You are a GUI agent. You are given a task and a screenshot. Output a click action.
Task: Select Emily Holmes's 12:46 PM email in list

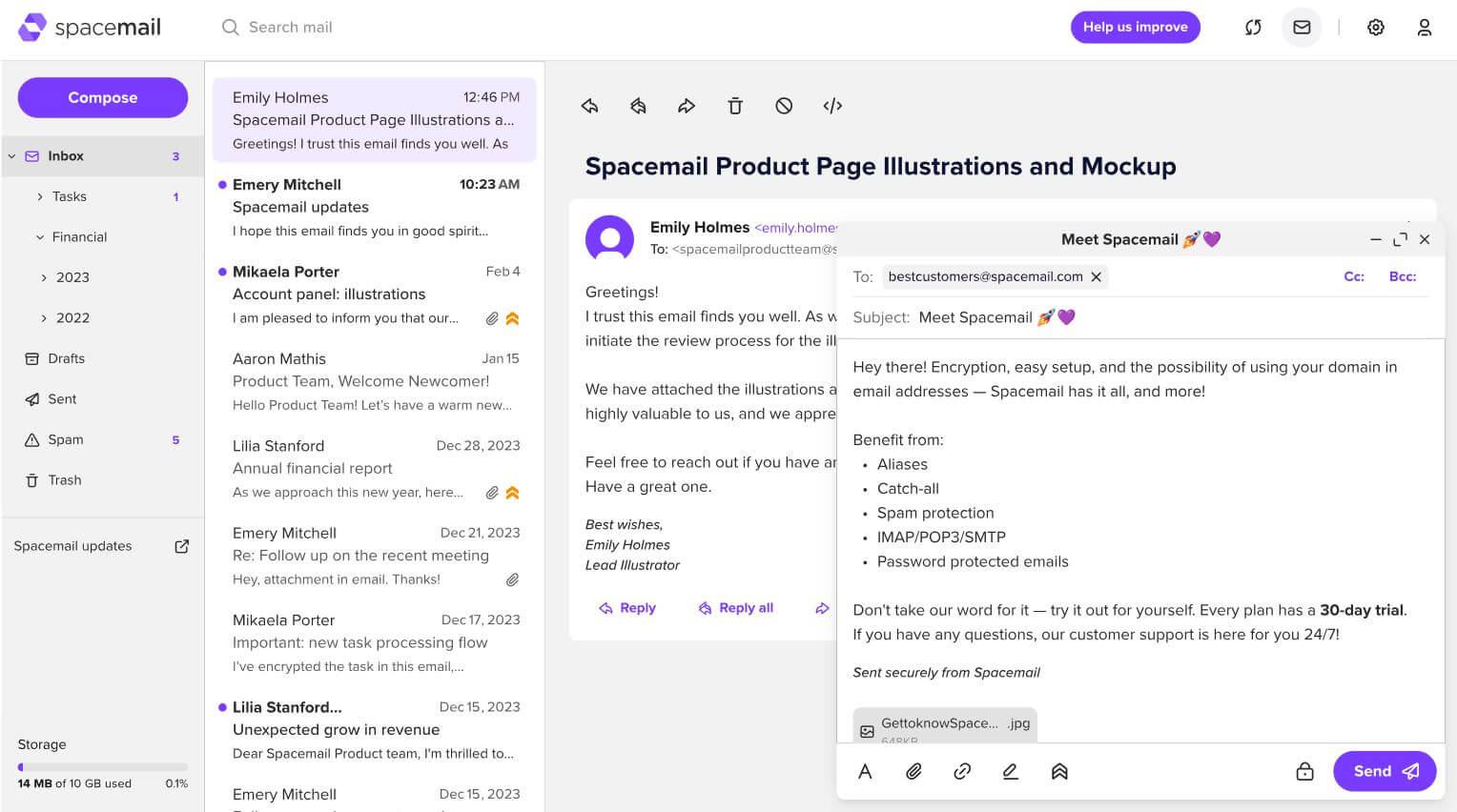point(375,120)
